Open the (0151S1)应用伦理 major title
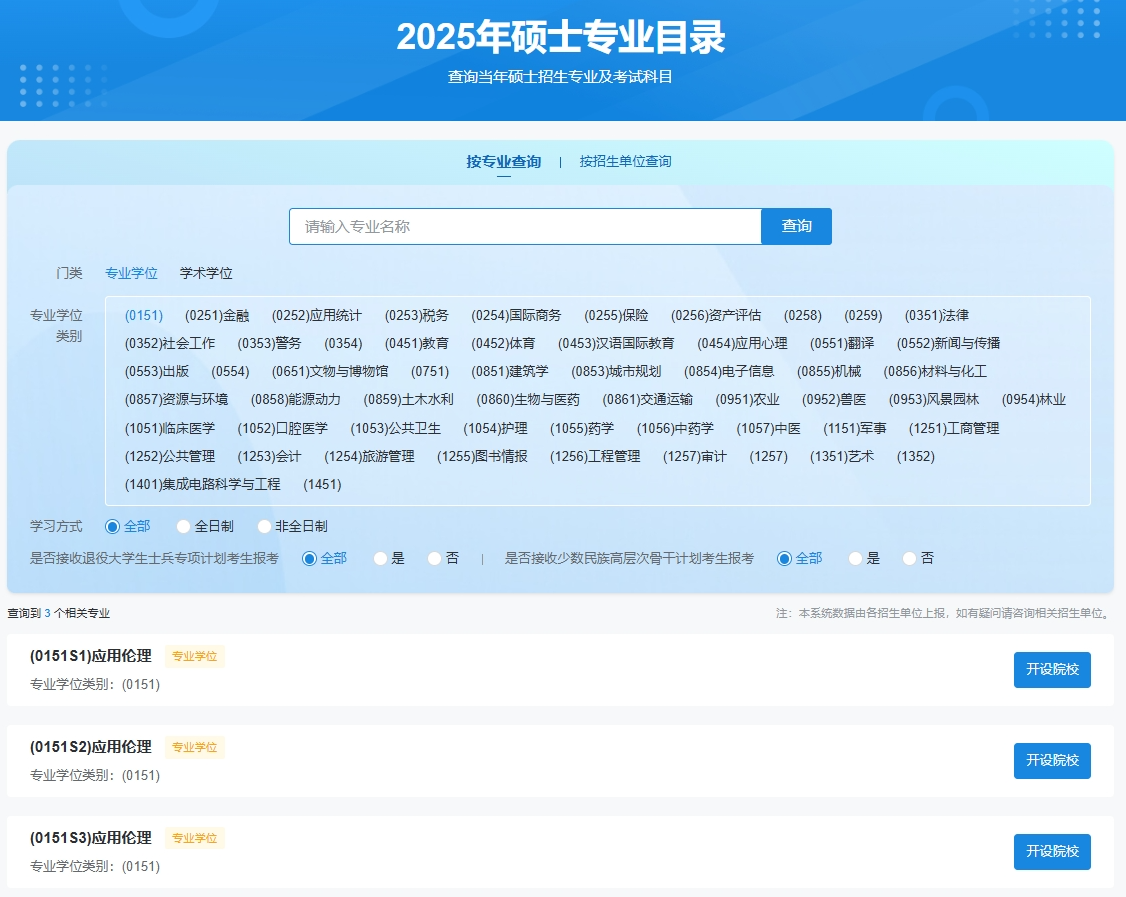 [91, 656]
